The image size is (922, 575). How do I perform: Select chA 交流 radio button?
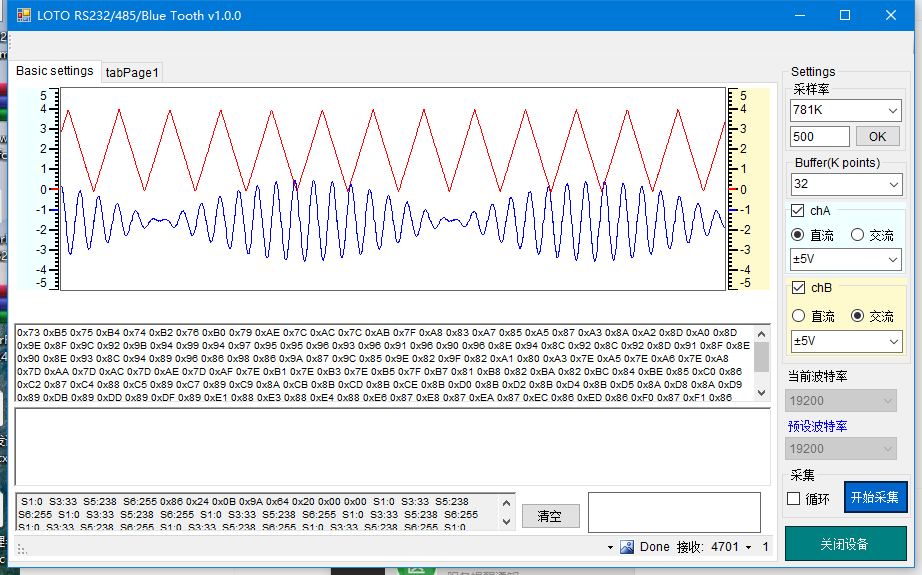click(x=857, y=235)
